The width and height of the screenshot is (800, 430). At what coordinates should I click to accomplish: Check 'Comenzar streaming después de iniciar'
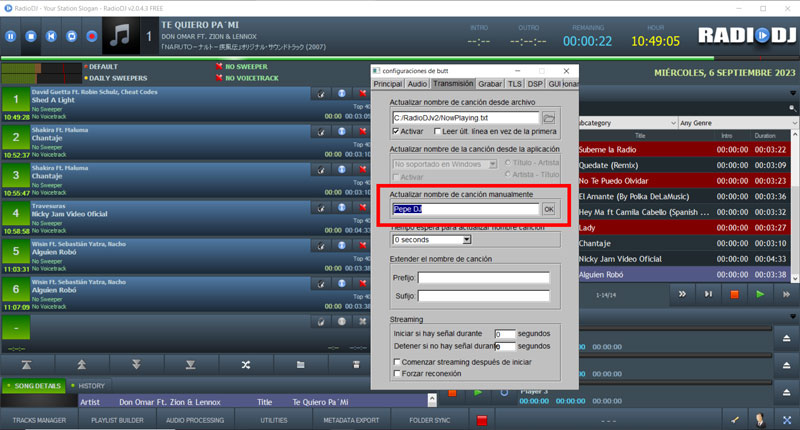click(396, 362)
